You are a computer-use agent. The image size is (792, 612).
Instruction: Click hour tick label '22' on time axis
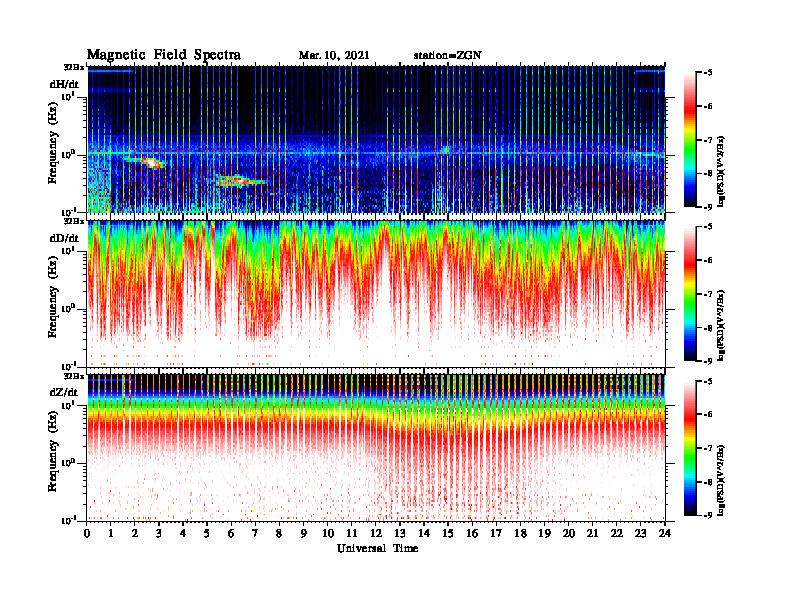617,533
